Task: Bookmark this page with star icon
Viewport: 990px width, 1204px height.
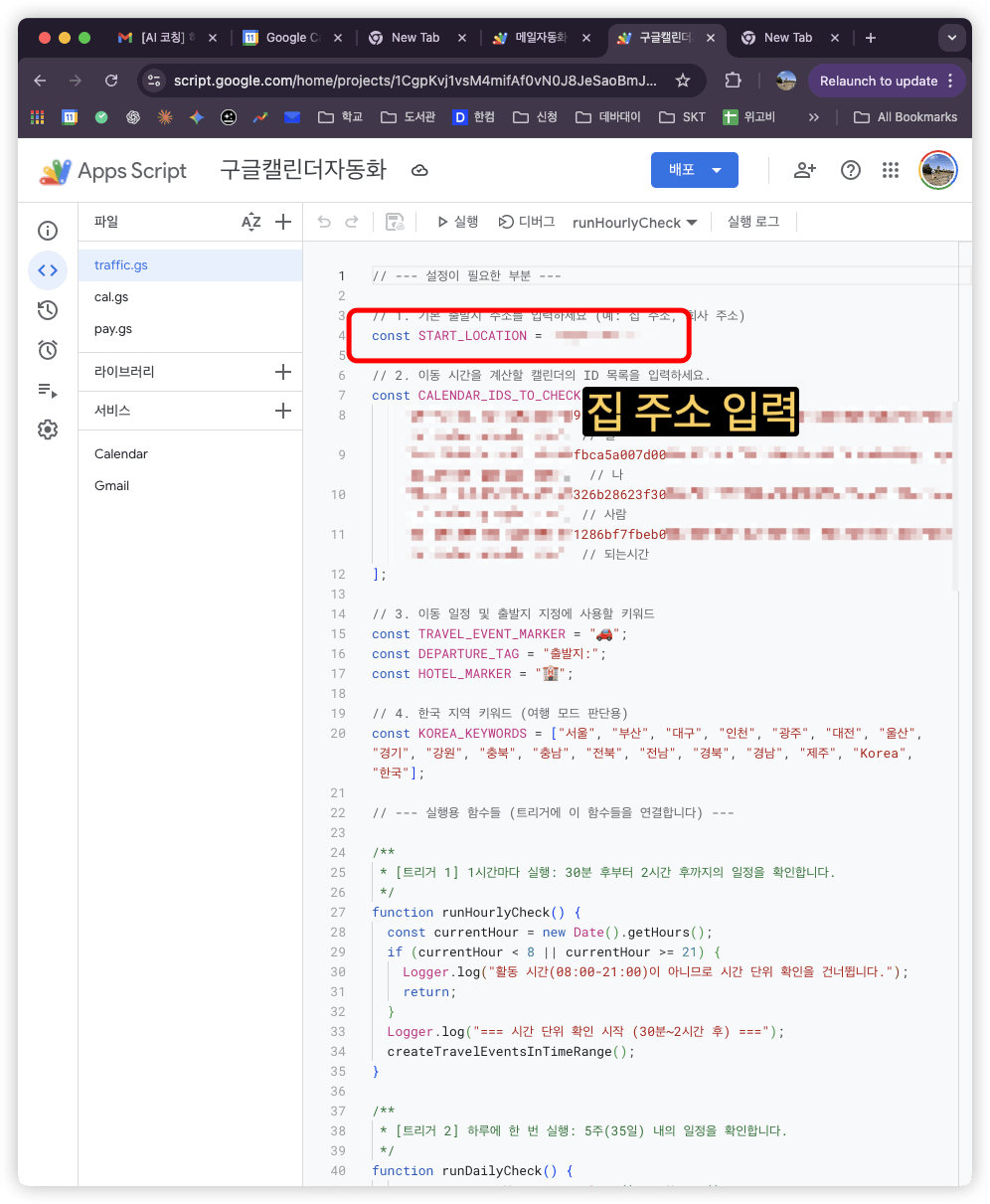Action: point(683,82)
